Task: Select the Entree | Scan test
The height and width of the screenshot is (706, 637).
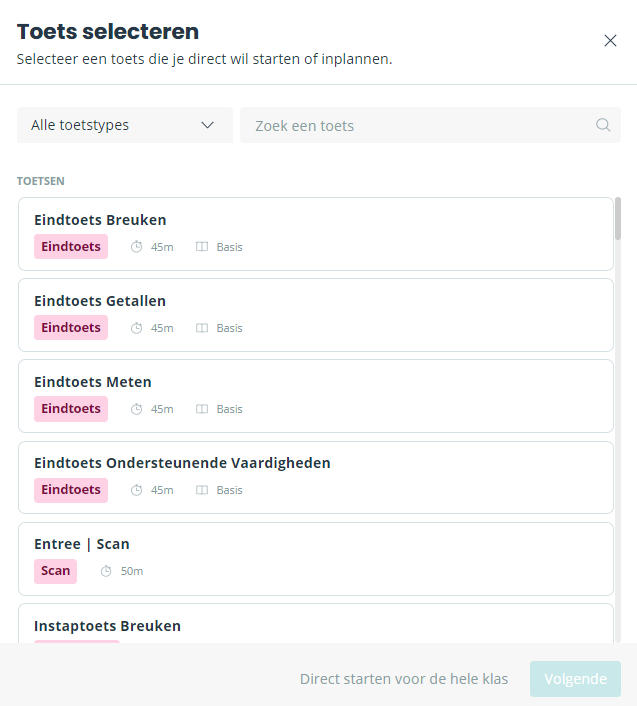Action: point(316,559)
